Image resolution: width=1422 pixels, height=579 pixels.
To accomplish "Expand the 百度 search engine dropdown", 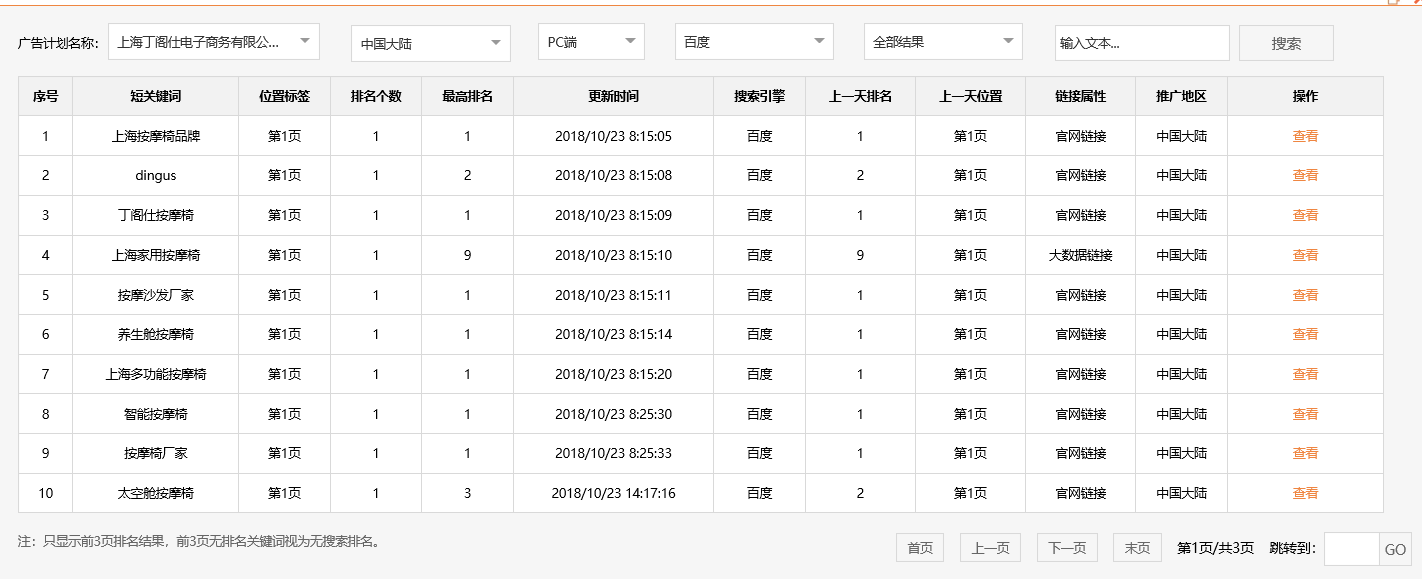I will point(754,42).
